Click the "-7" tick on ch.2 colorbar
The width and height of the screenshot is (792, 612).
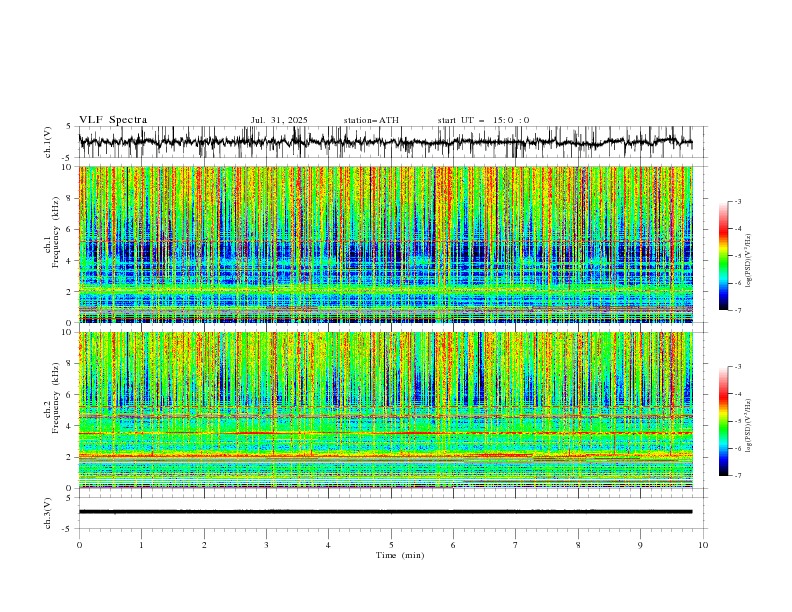[x=737, y=476]
